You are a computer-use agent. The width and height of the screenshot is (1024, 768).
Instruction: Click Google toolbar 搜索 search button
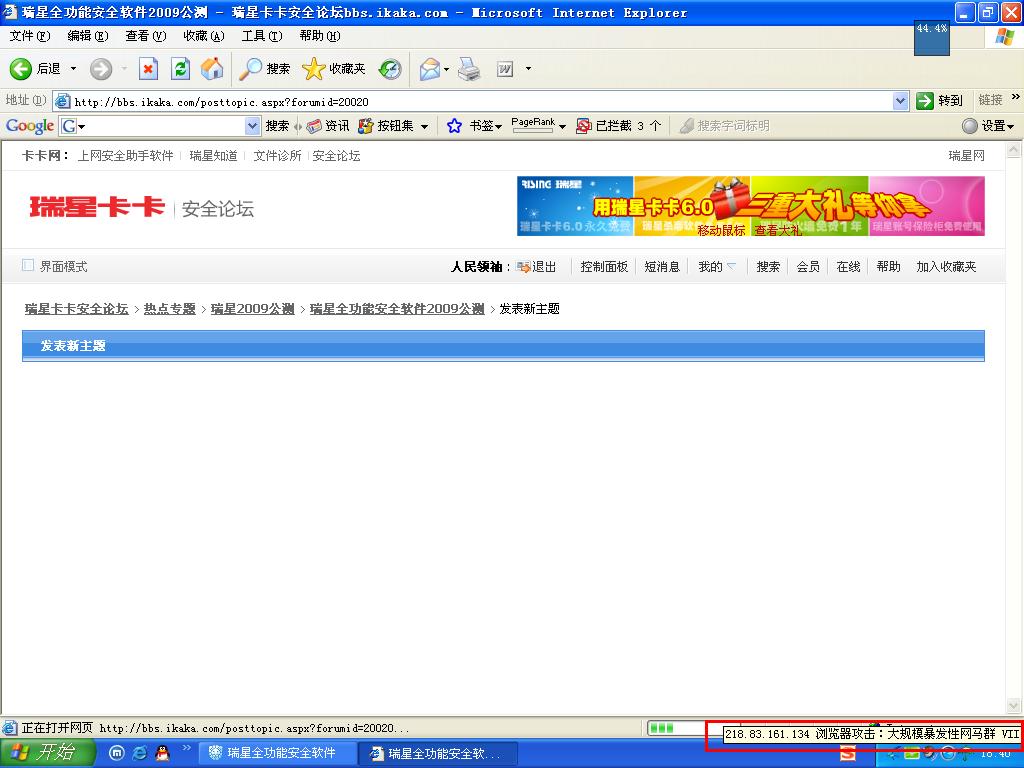pyautogui.click(x=277, y=126)
